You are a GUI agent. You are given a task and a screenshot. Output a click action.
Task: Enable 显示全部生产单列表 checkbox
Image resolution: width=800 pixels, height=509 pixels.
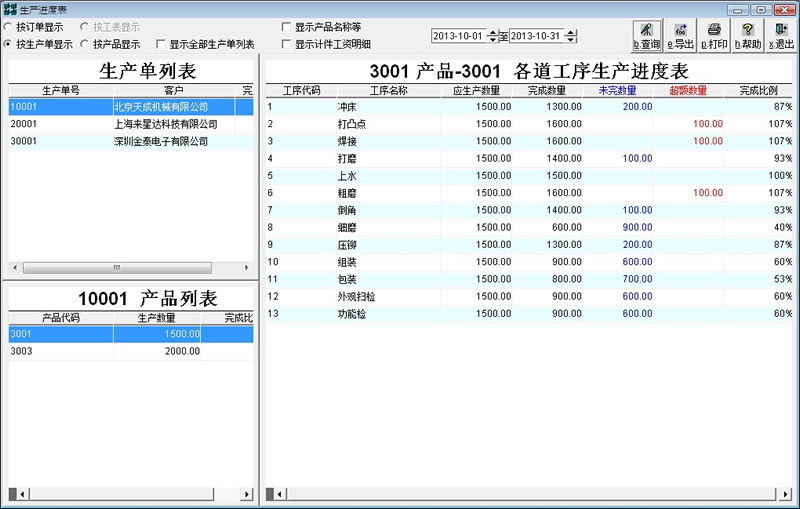(x=161, y=44)
